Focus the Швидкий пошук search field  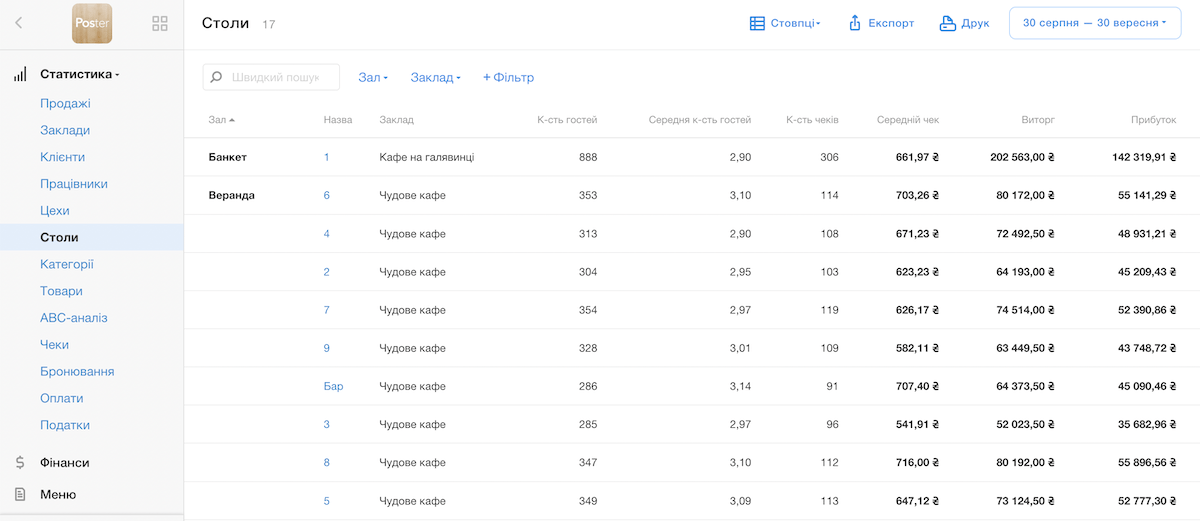point(275,77)
